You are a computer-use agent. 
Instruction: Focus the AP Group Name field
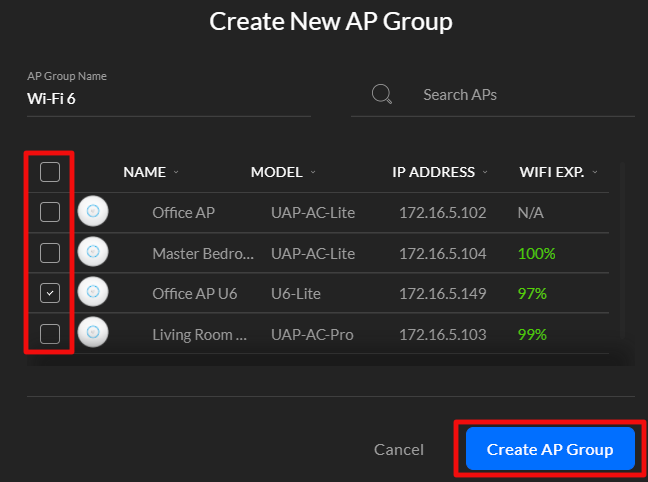[x=168, y=99]
